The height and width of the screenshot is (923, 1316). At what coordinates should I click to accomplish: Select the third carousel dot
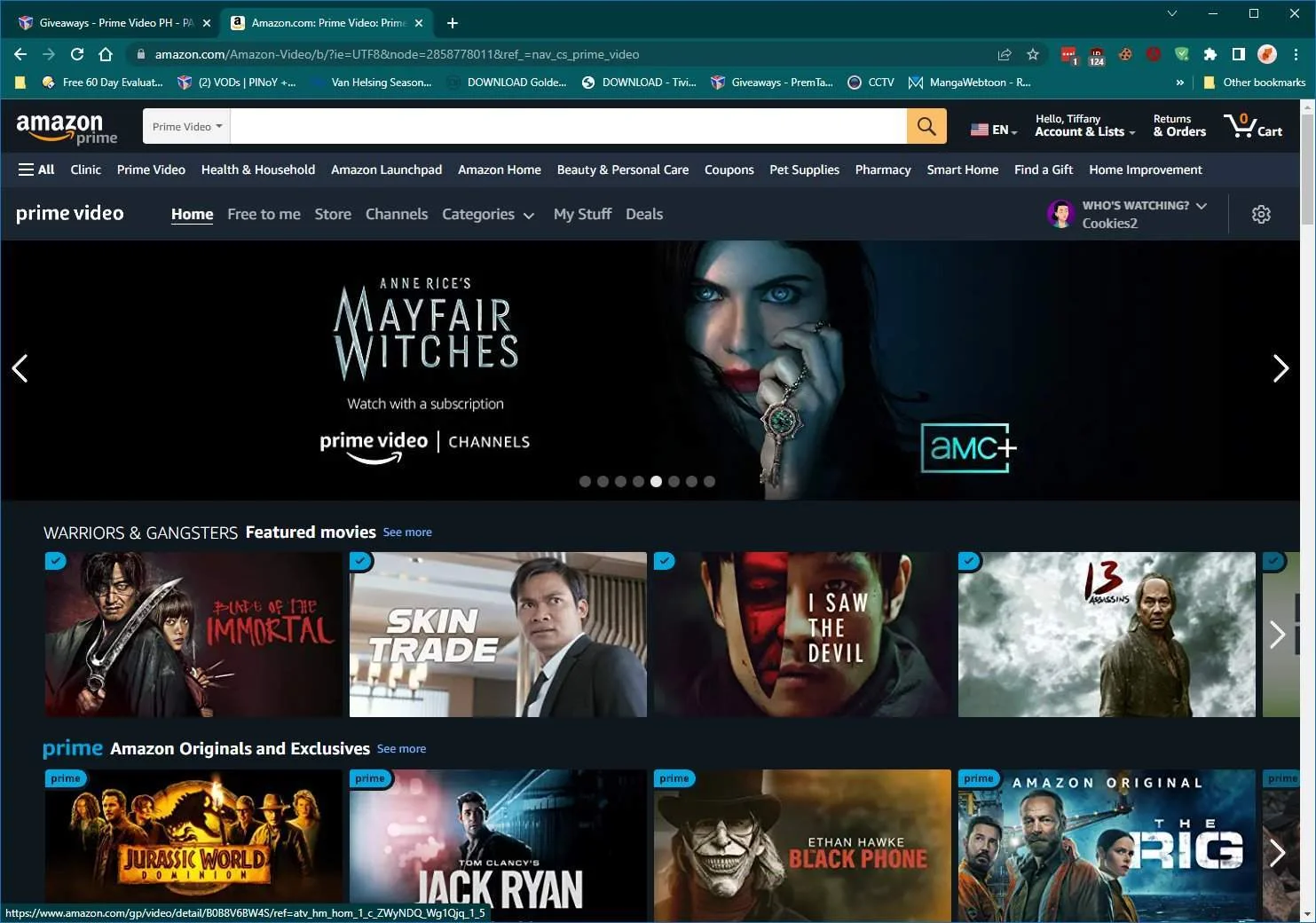click(620, 482)
